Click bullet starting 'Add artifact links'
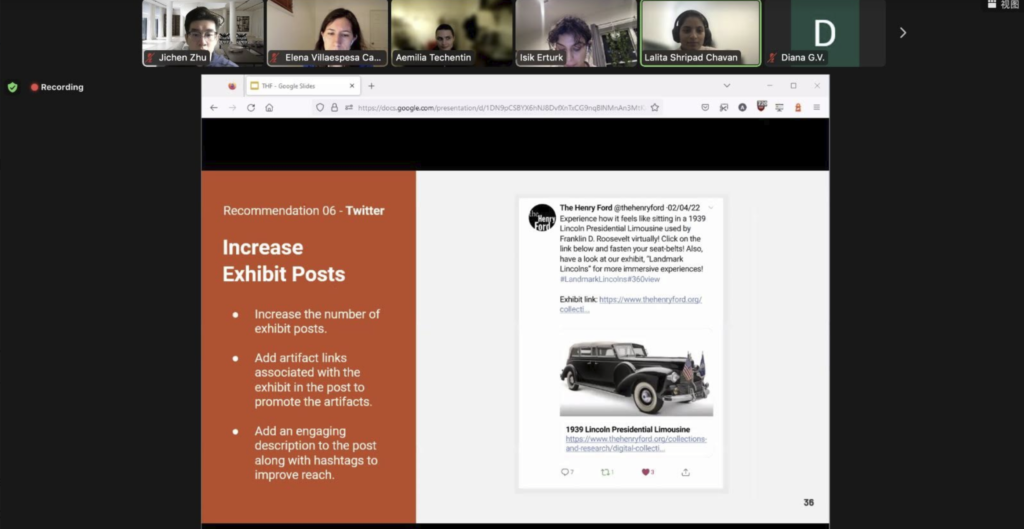Viewport: 1024px width, 529px height. coord(313,379)
